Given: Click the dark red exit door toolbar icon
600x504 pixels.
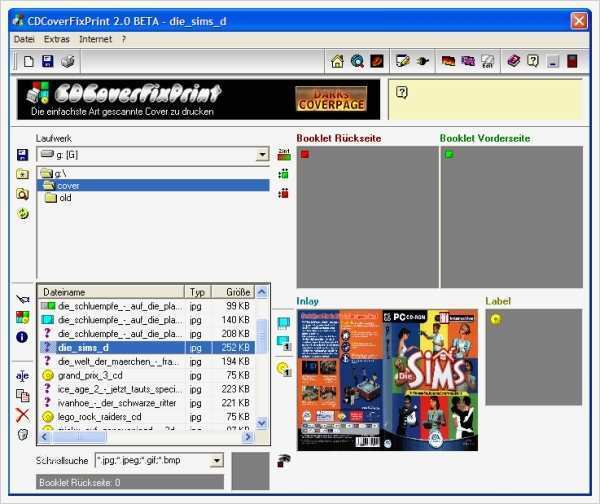Looking at the screenshot, I should coord(572,61).
